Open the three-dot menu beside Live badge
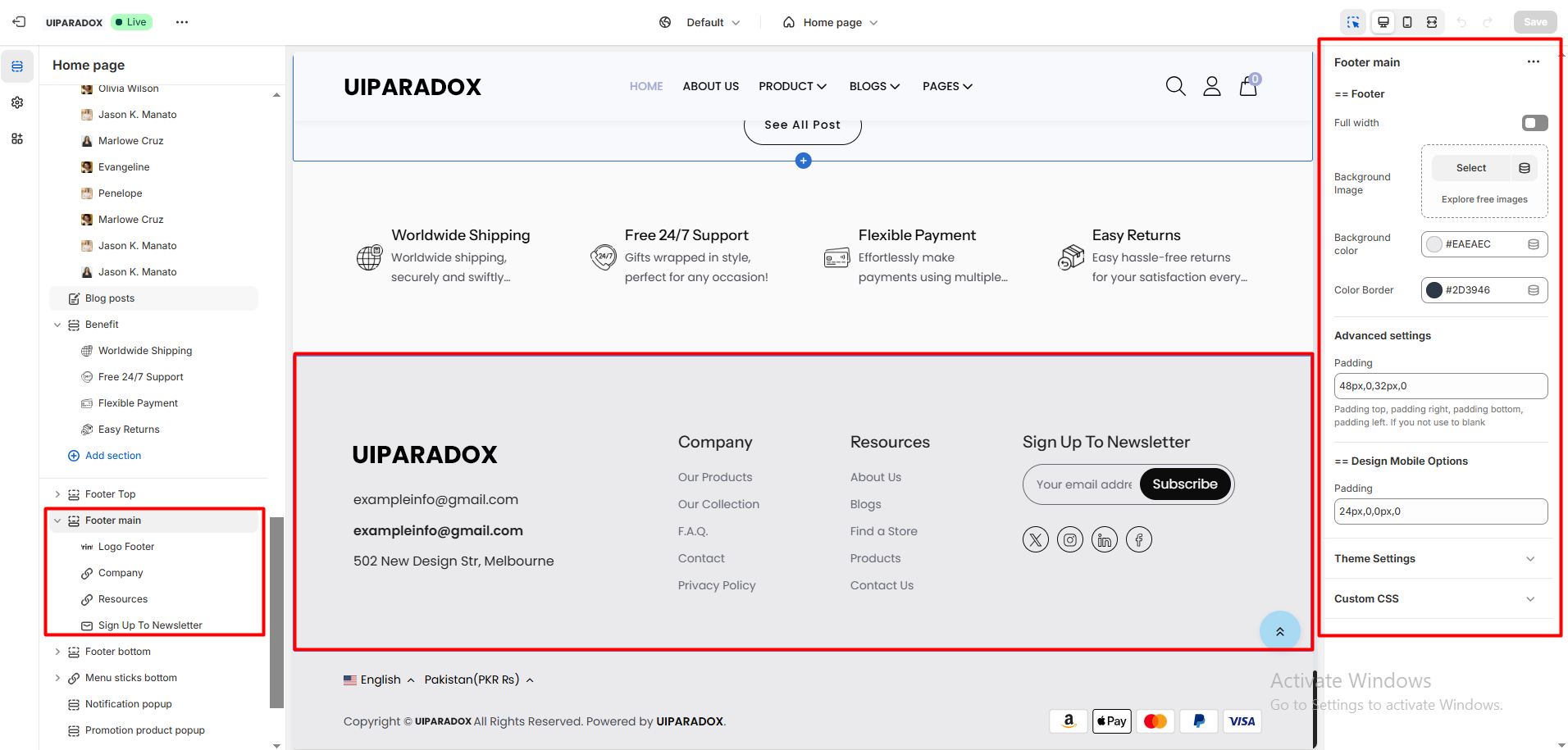Viewport: 1568px width, 750px height. tap(182, 22)
